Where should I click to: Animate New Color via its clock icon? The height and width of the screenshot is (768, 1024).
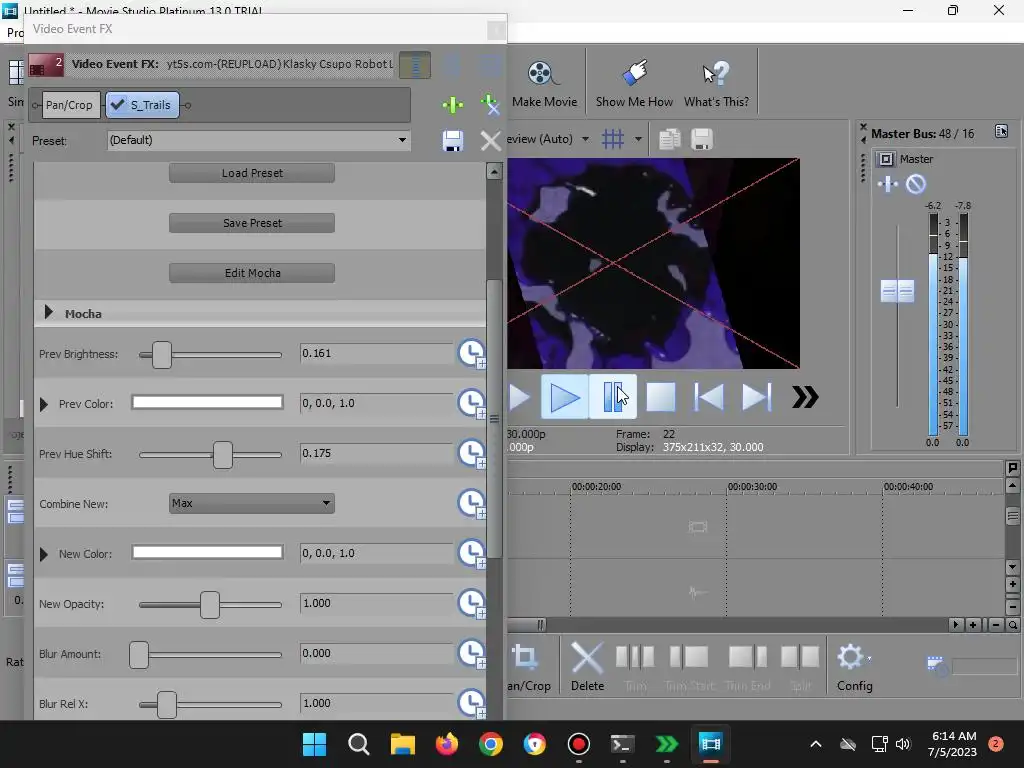click(x=471, y=553)
